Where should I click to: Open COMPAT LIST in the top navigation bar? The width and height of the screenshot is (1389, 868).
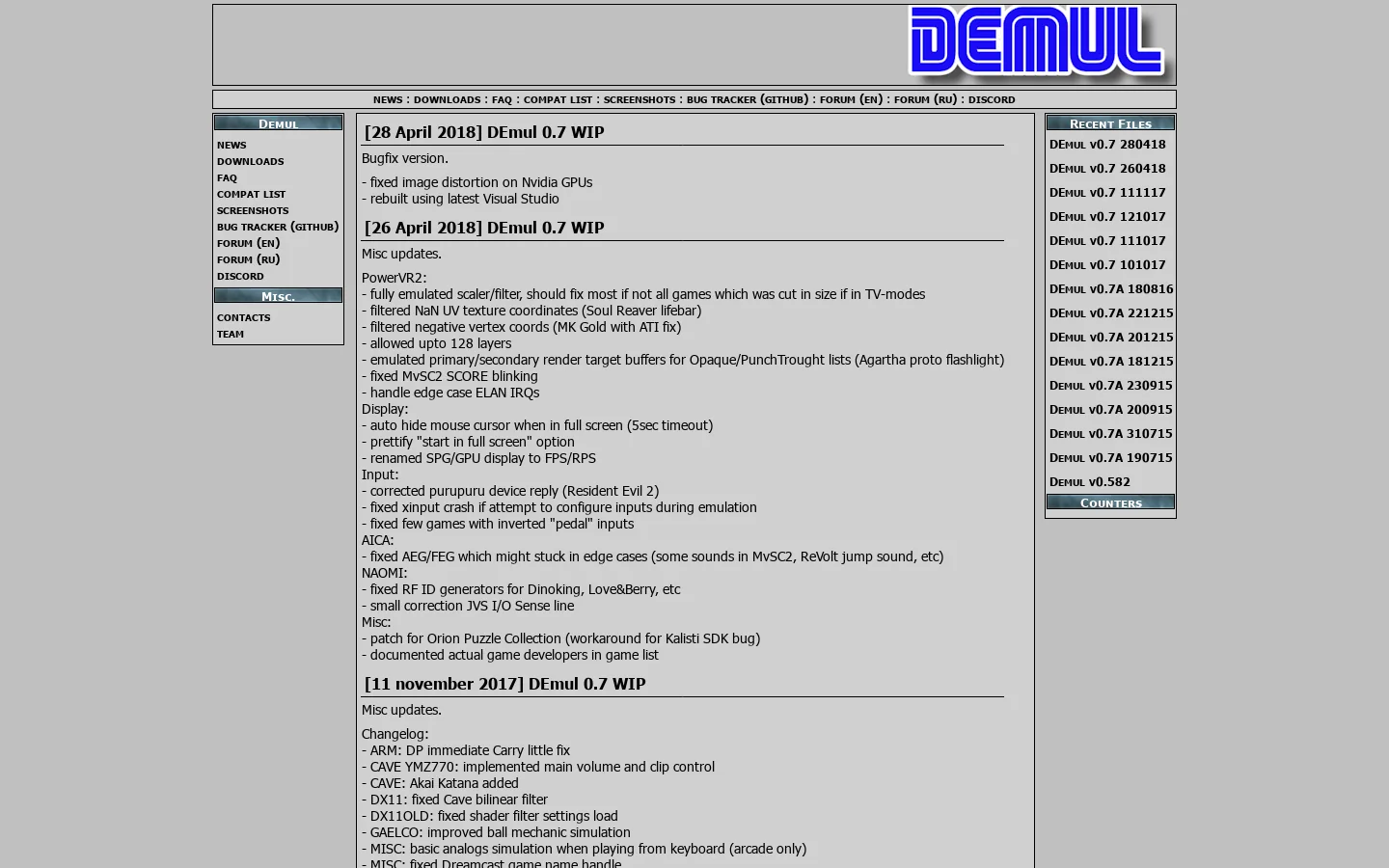[x=558, y=99]
